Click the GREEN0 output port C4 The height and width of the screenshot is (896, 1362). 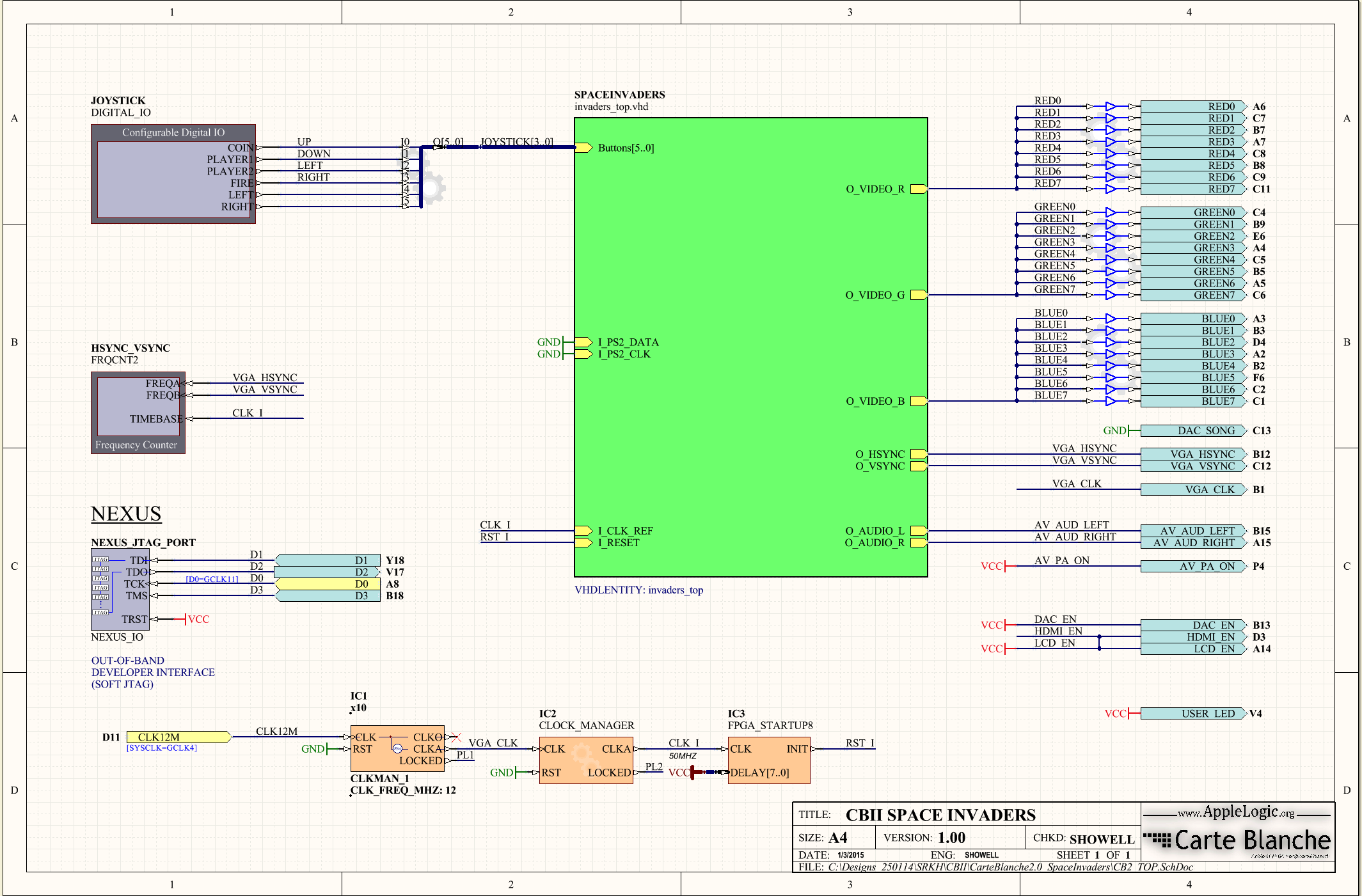[1194, 212]
